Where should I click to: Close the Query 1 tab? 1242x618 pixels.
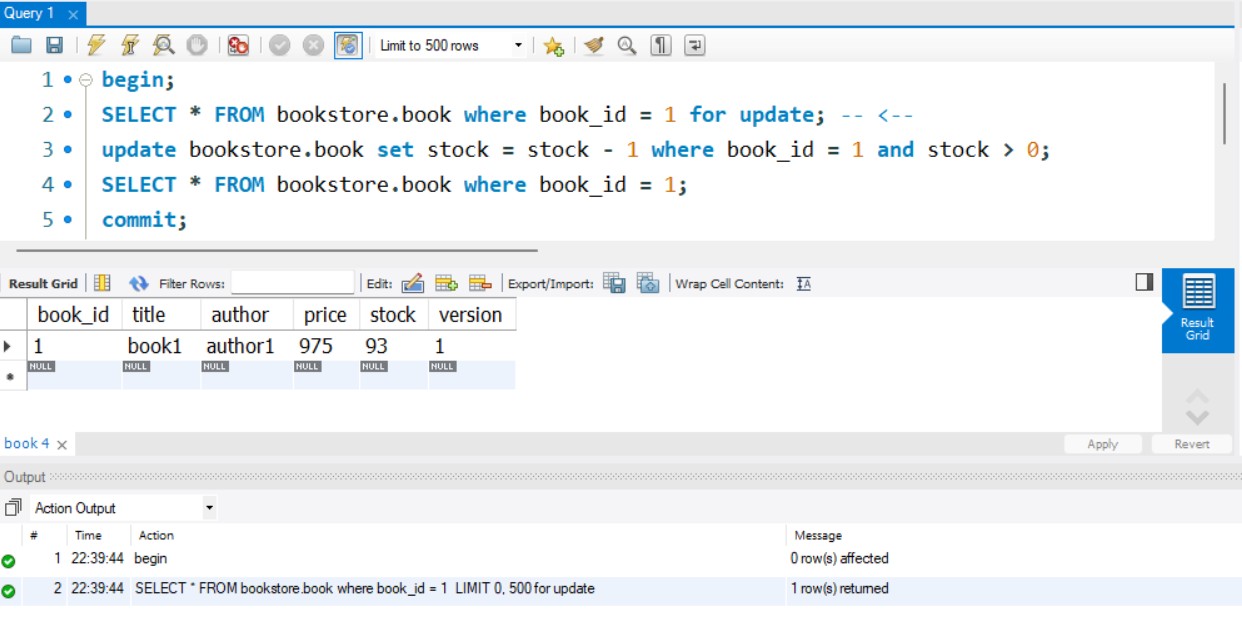tap(73, 15)
